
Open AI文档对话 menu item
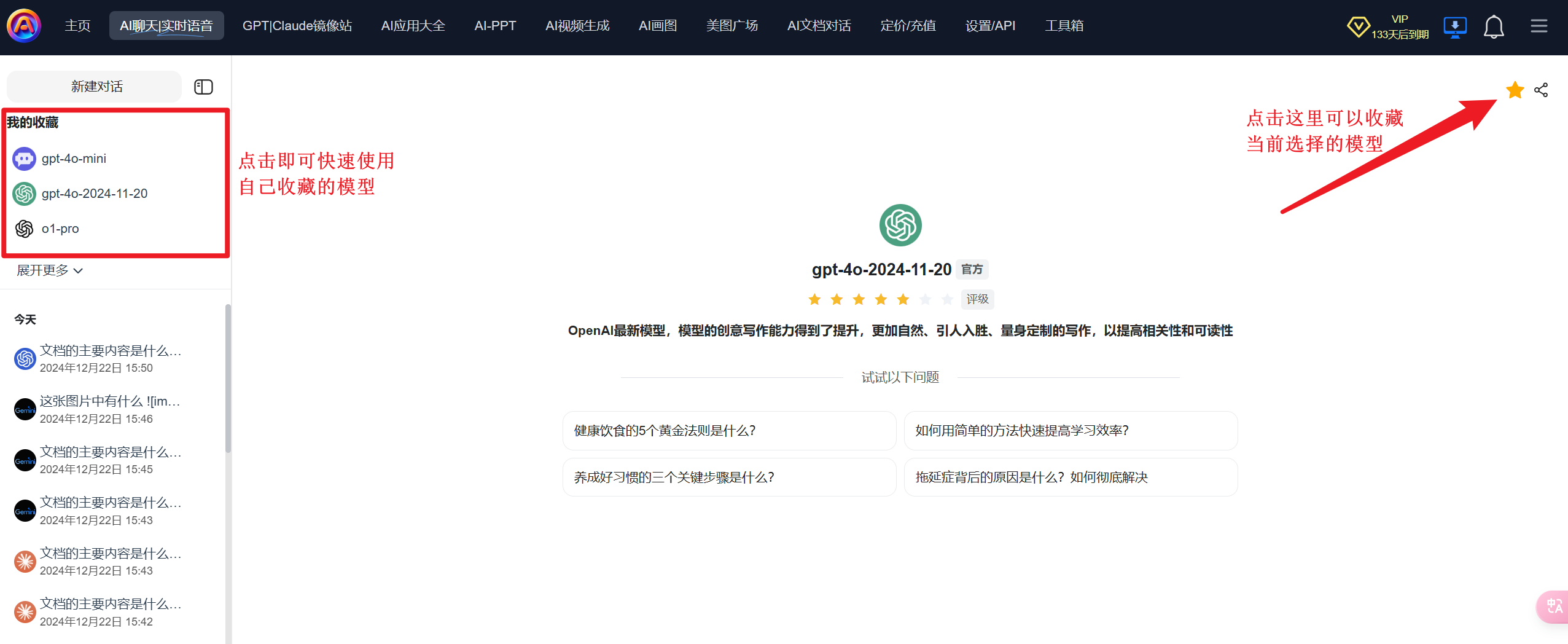pyautogui.click(x=819, y=26)
